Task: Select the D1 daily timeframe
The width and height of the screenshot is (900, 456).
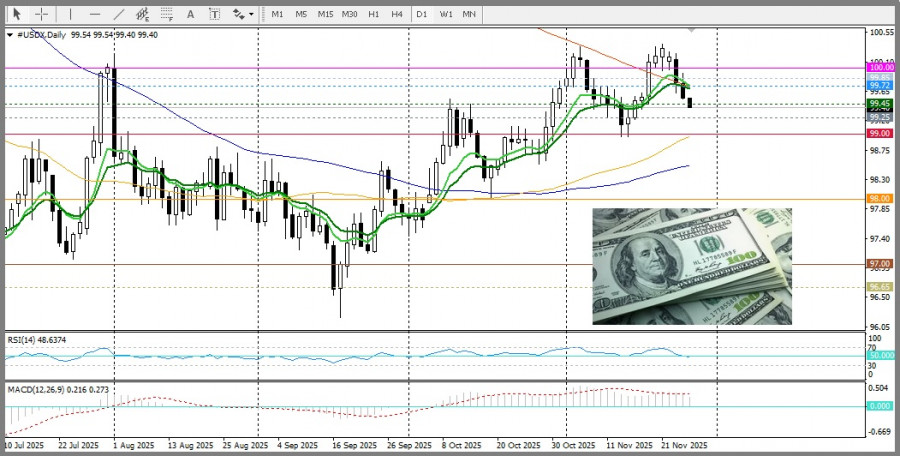Action: click(x=422, y=14)
